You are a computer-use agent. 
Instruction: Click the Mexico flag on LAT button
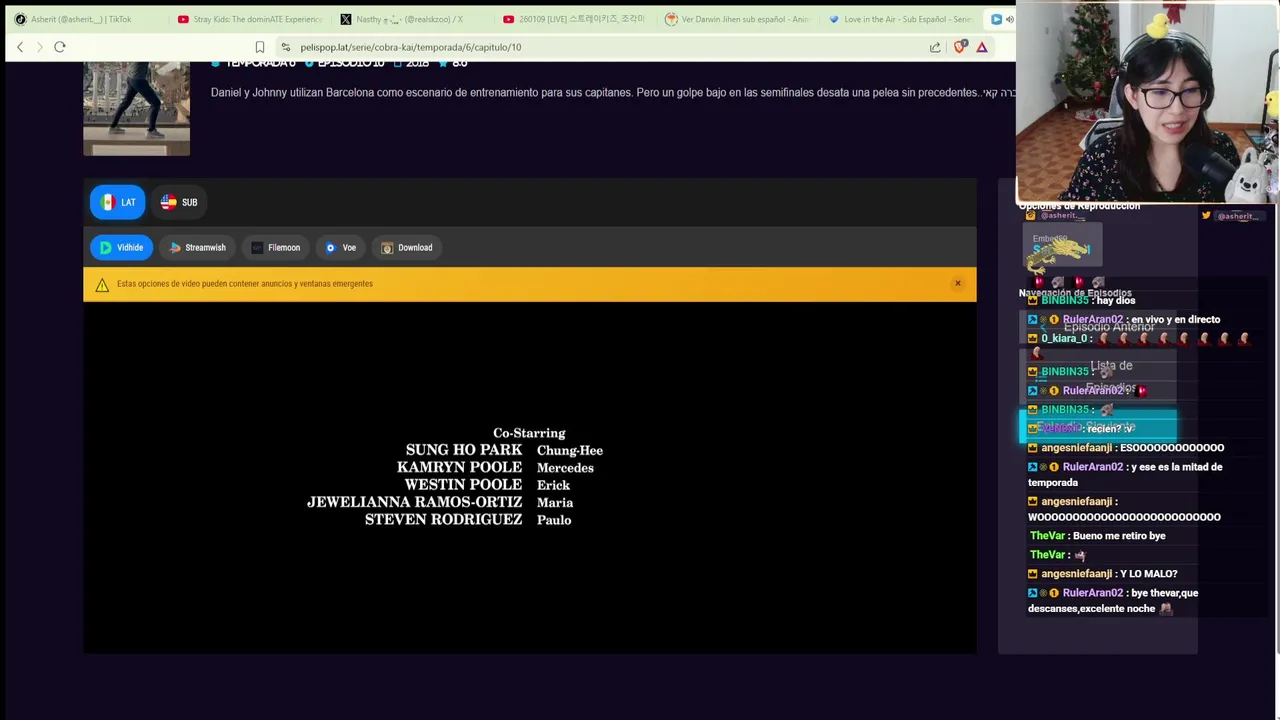(x=108, y=202)
